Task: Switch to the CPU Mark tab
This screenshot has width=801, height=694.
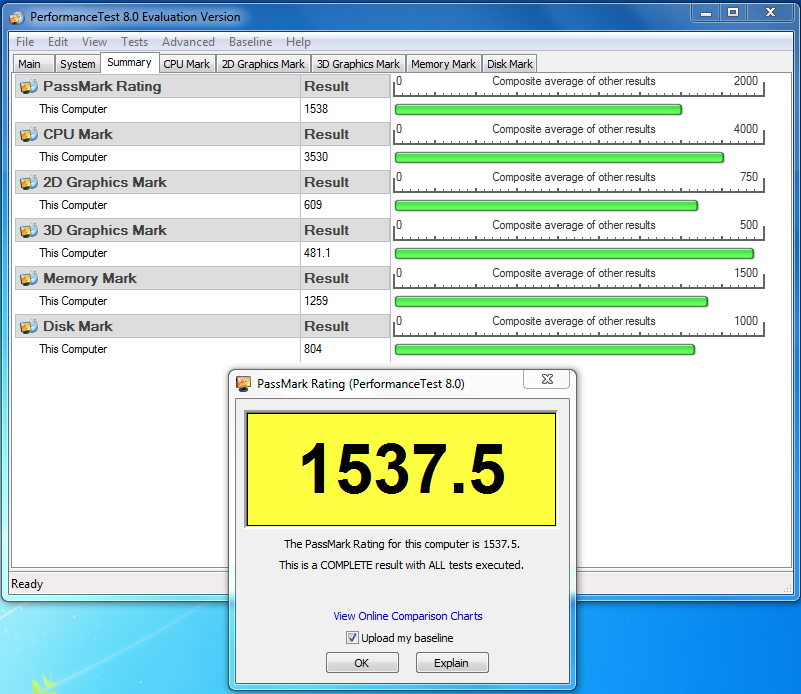Action: [187, 64]
